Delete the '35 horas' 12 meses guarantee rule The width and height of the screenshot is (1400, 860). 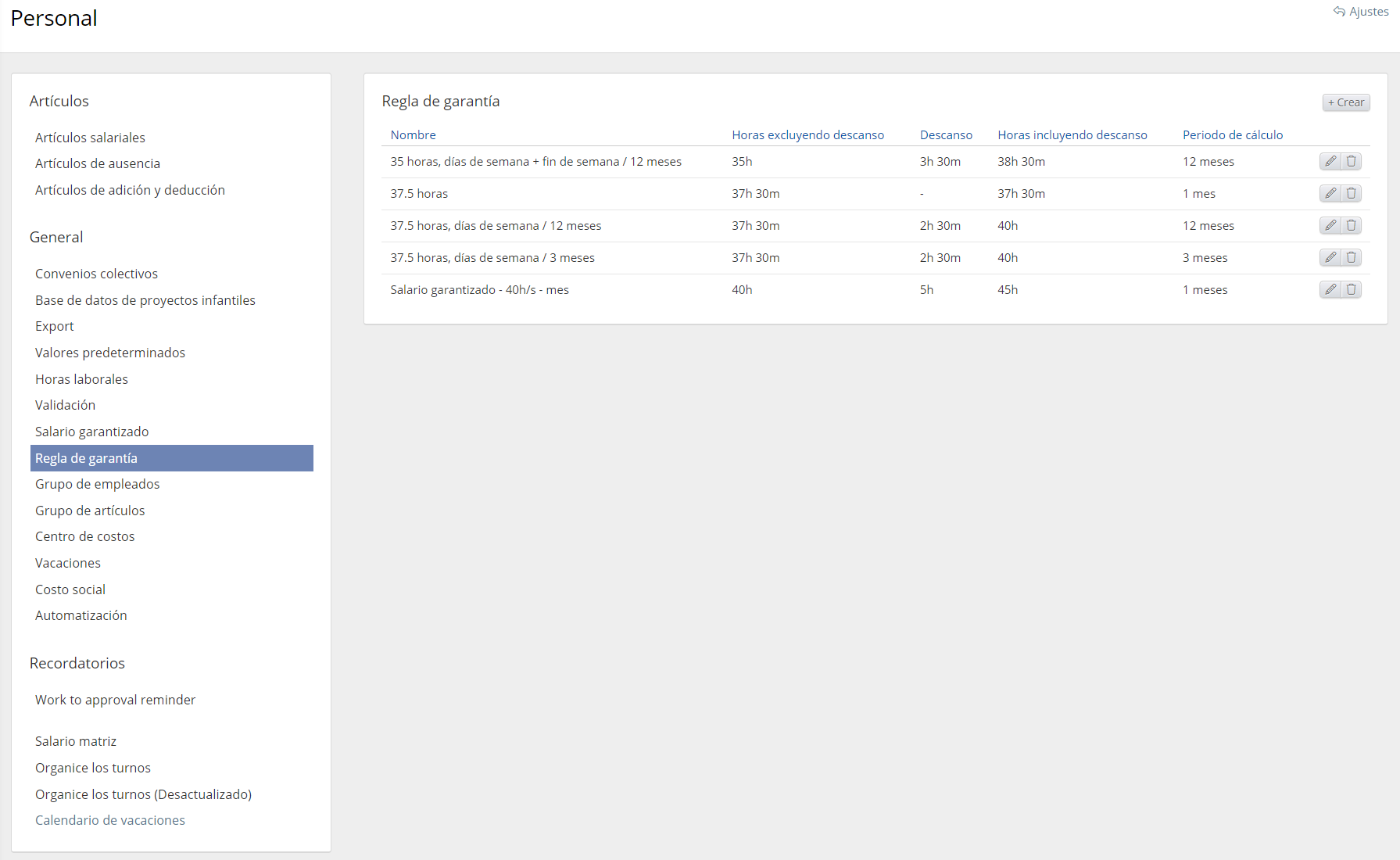coord(1351,161)
